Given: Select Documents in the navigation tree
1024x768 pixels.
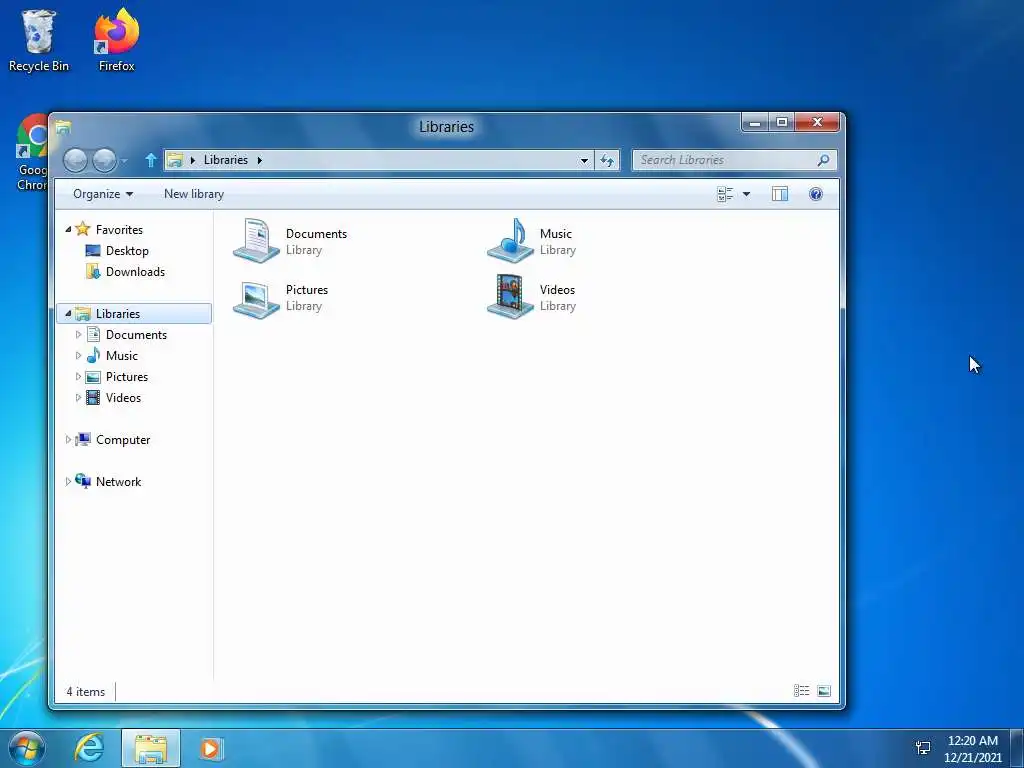Looking at the screenshot, I should 136,335.
